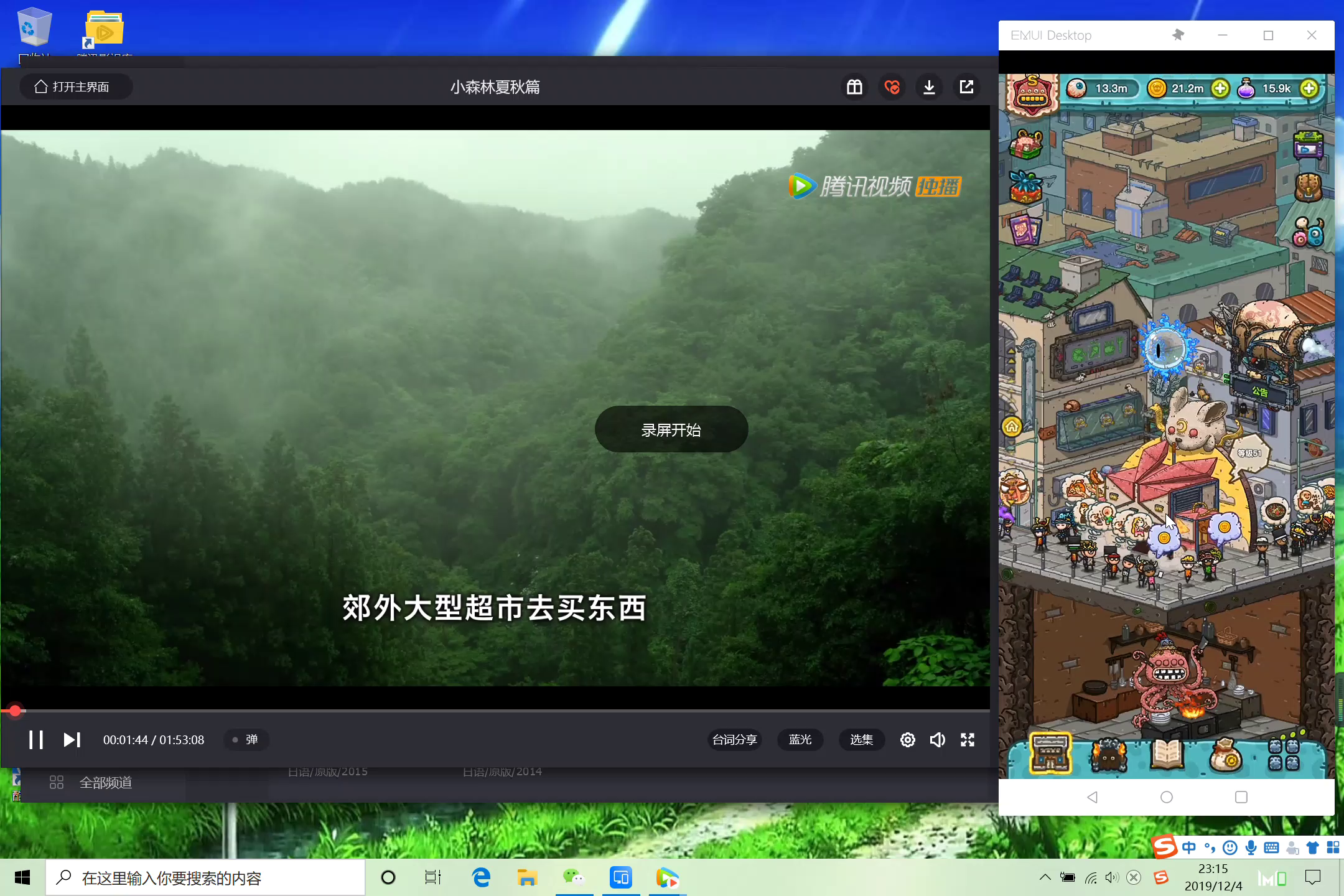Open Task View on taskbar
This screenshot has width=1344, height=896.
pyautogui.click(x=433, y=878)
